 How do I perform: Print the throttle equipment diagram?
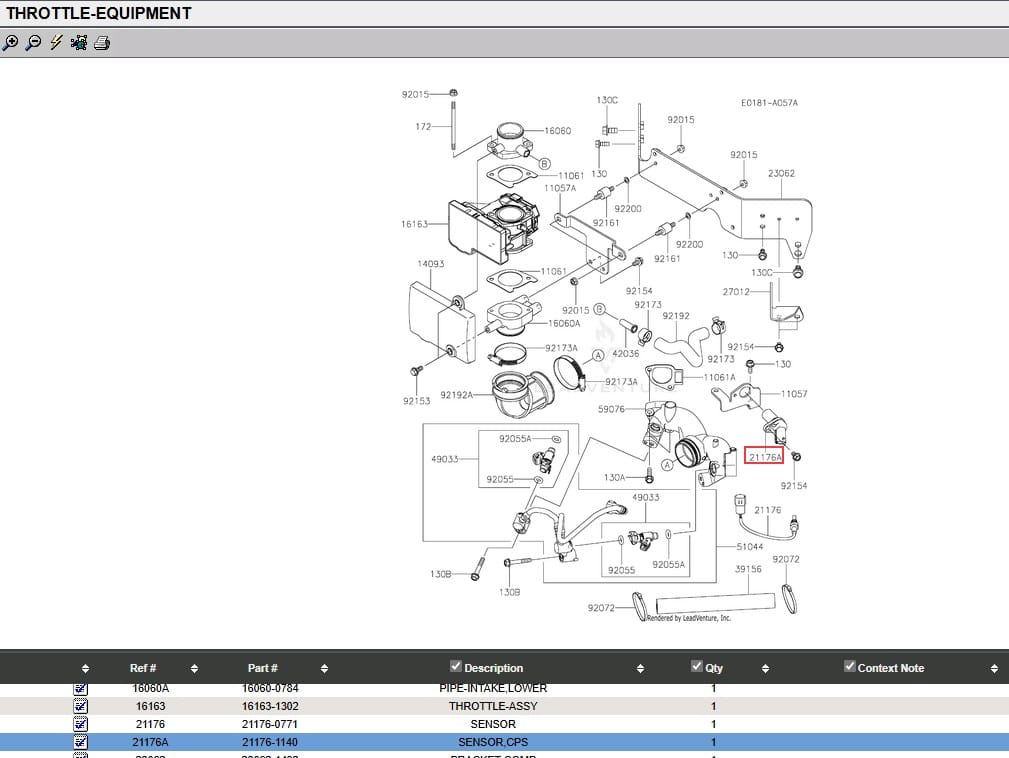pos(102,43)
